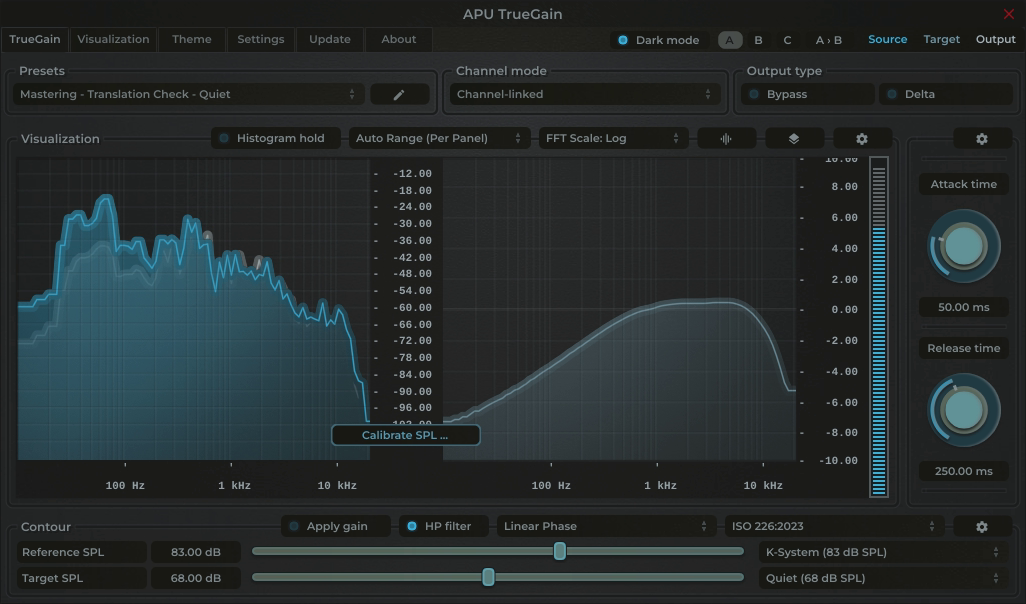This screenshot has width=1026, height=604.
Task: Click the 50.00 ms attack value
Action: pyautogui.click(x=964, y=308)
